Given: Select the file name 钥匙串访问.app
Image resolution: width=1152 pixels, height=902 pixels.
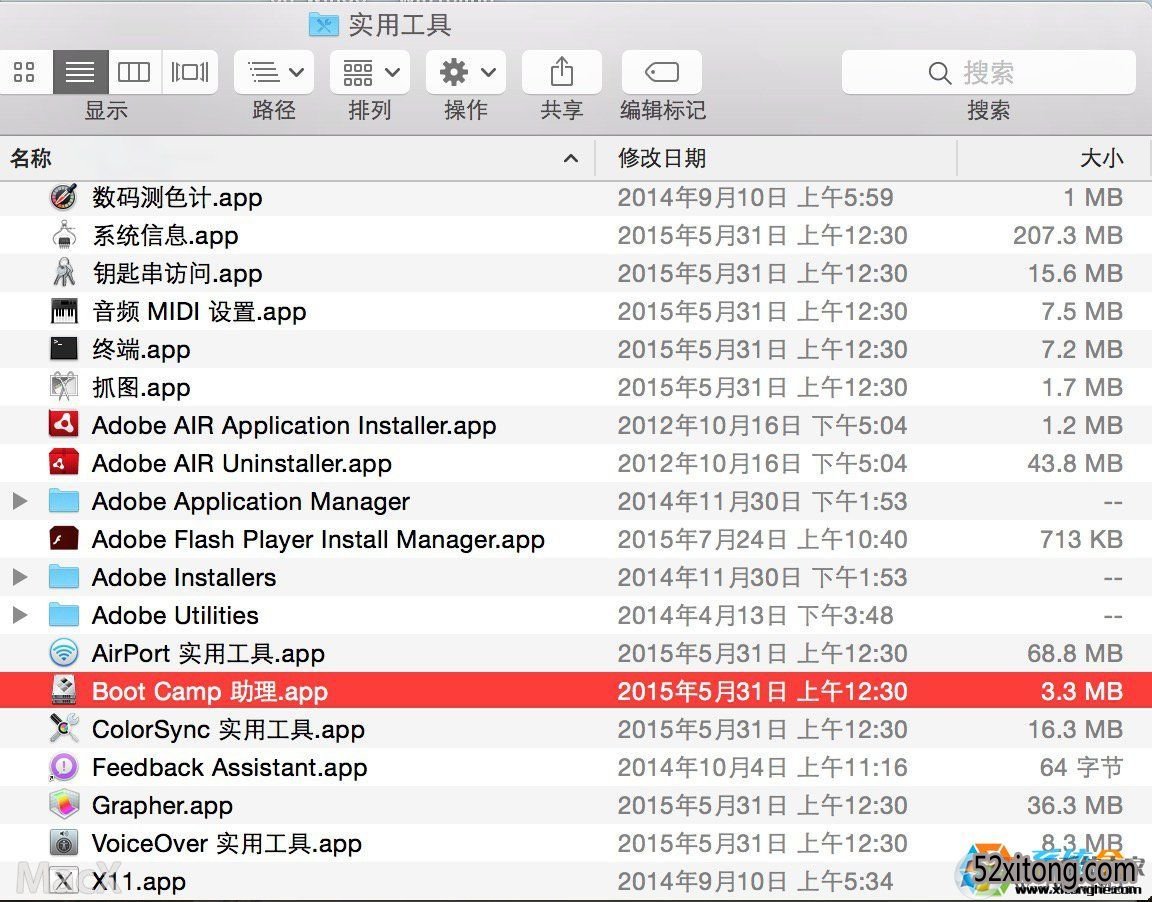Looking at the screenshot, I should [177, 273].
